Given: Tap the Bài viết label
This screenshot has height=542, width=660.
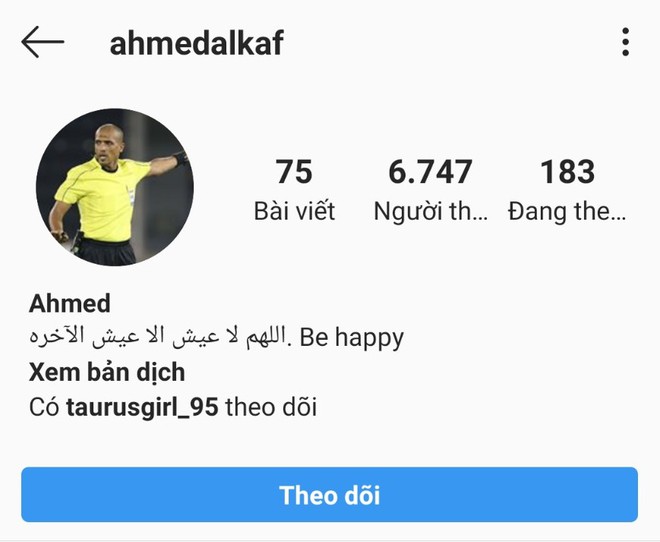Looking at the screenshot, I should point(294,211).
